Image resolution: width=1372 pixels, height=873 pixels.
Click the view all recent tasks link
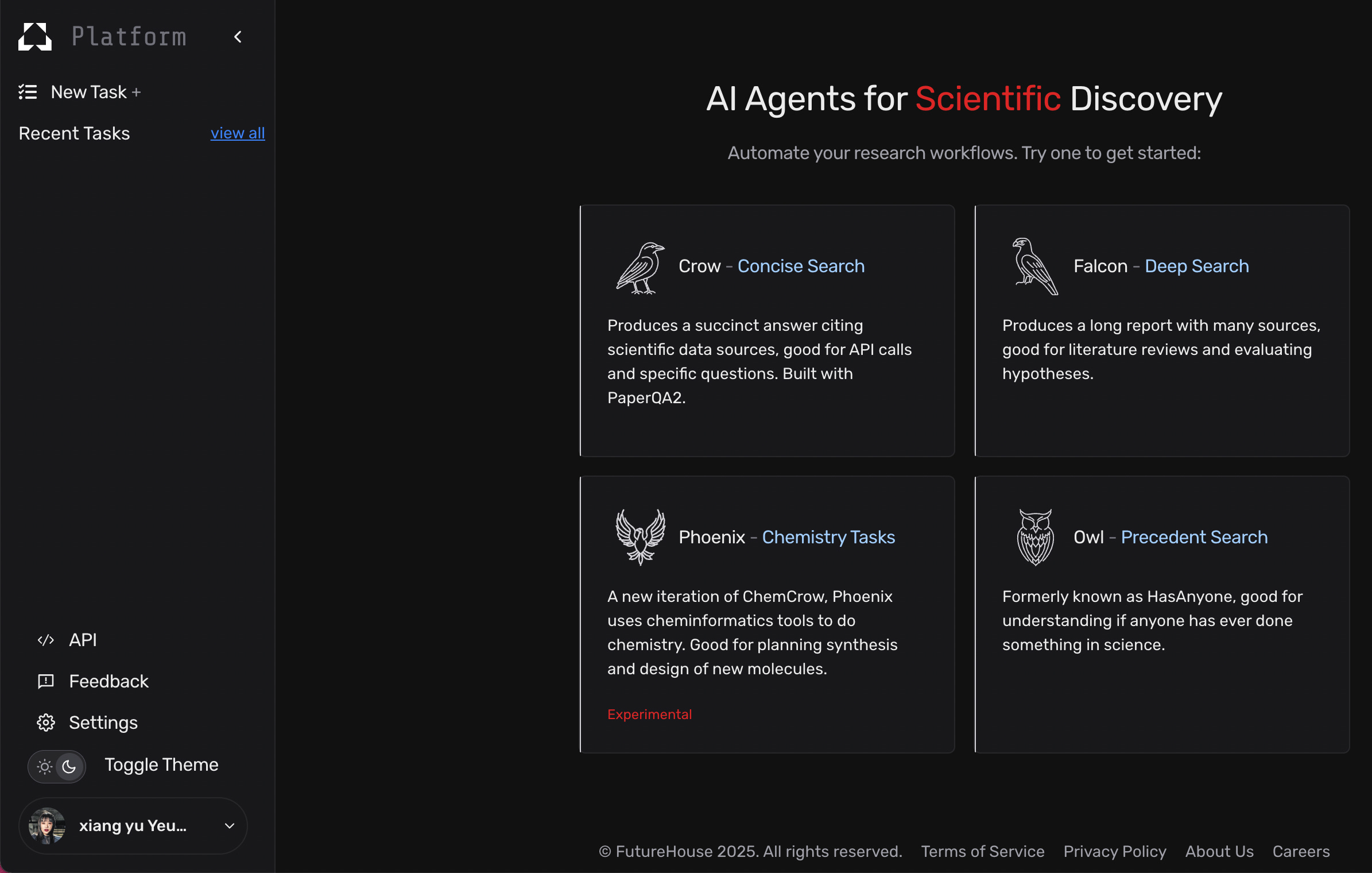(x=238, y=133)
